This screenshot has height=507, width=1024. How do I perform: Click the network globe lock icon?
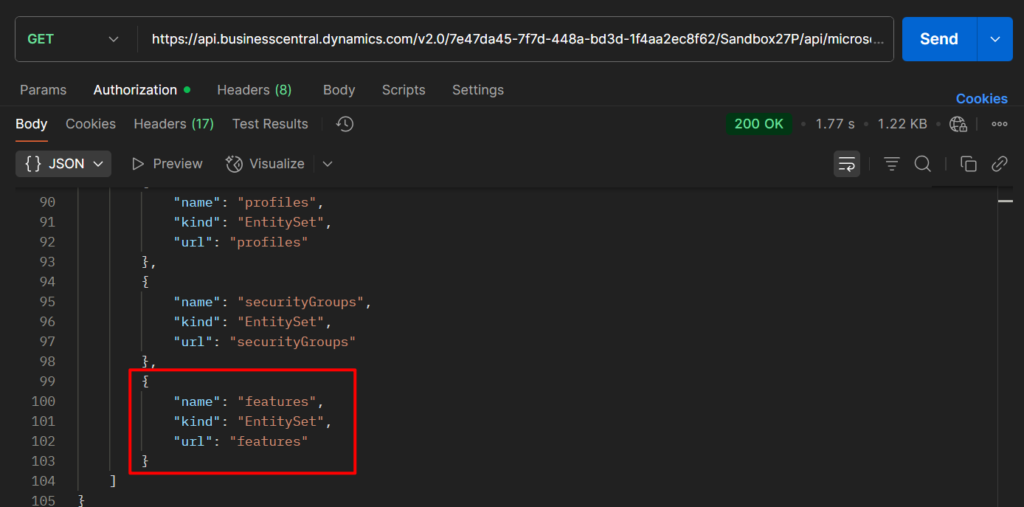coord(958,124)
